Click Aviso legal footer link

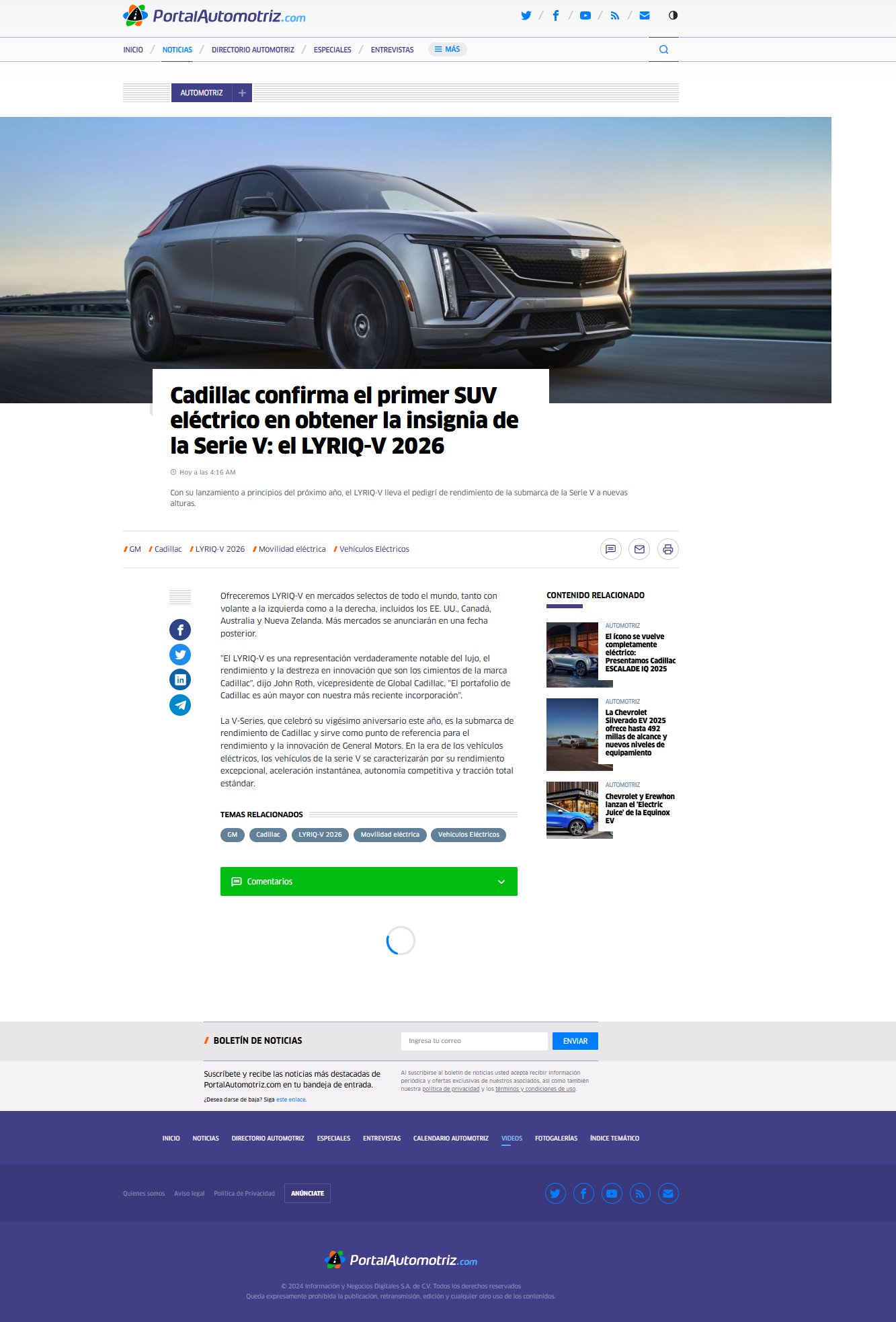pyautogui.click(x=190, y=1194)
